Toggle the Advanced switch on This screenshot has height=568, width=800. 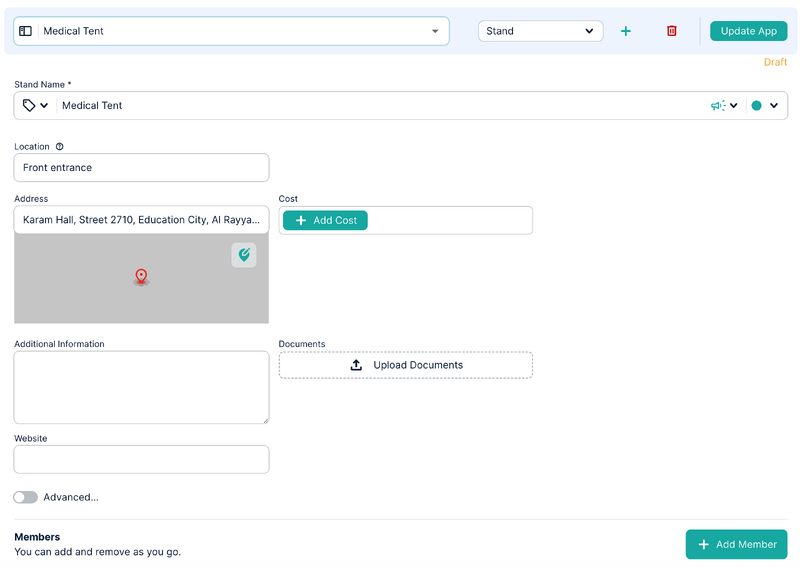pyautogui.click(x=26, y=497)
